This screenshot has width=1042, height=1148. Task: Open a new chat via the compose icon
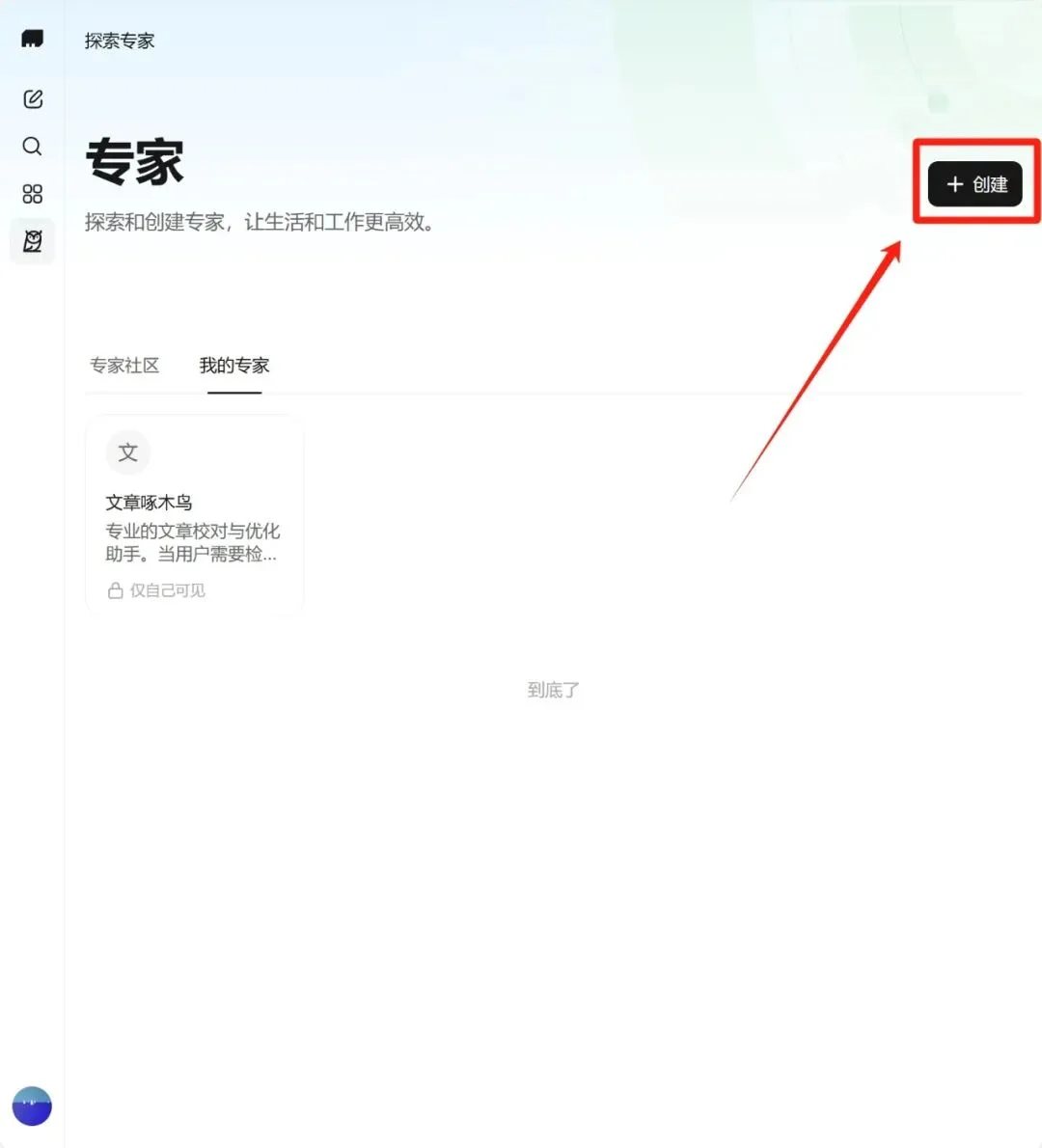(x=32, y=97)
